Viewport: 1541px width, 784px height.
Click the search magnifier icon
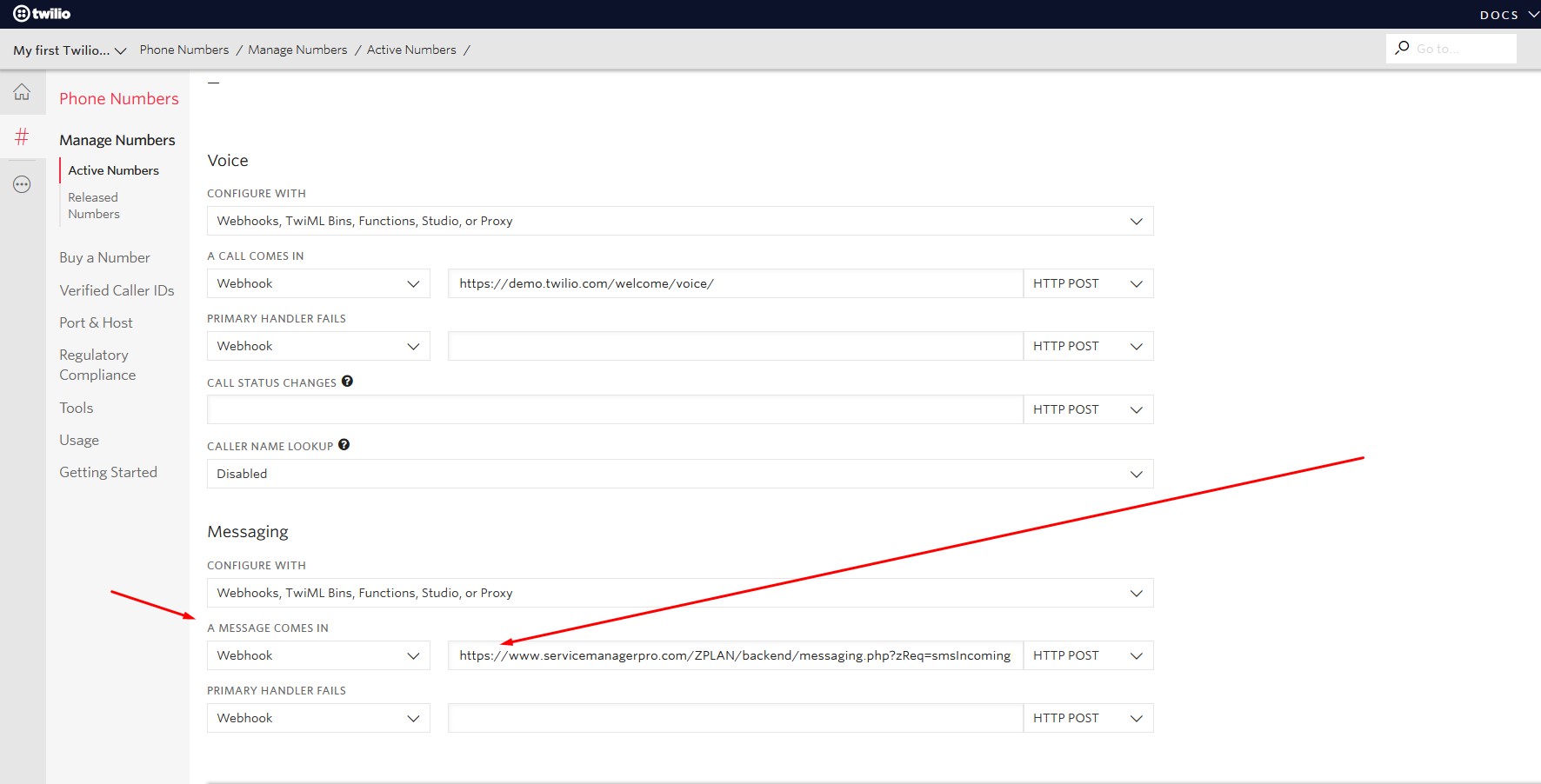(x=1402, y=49)
